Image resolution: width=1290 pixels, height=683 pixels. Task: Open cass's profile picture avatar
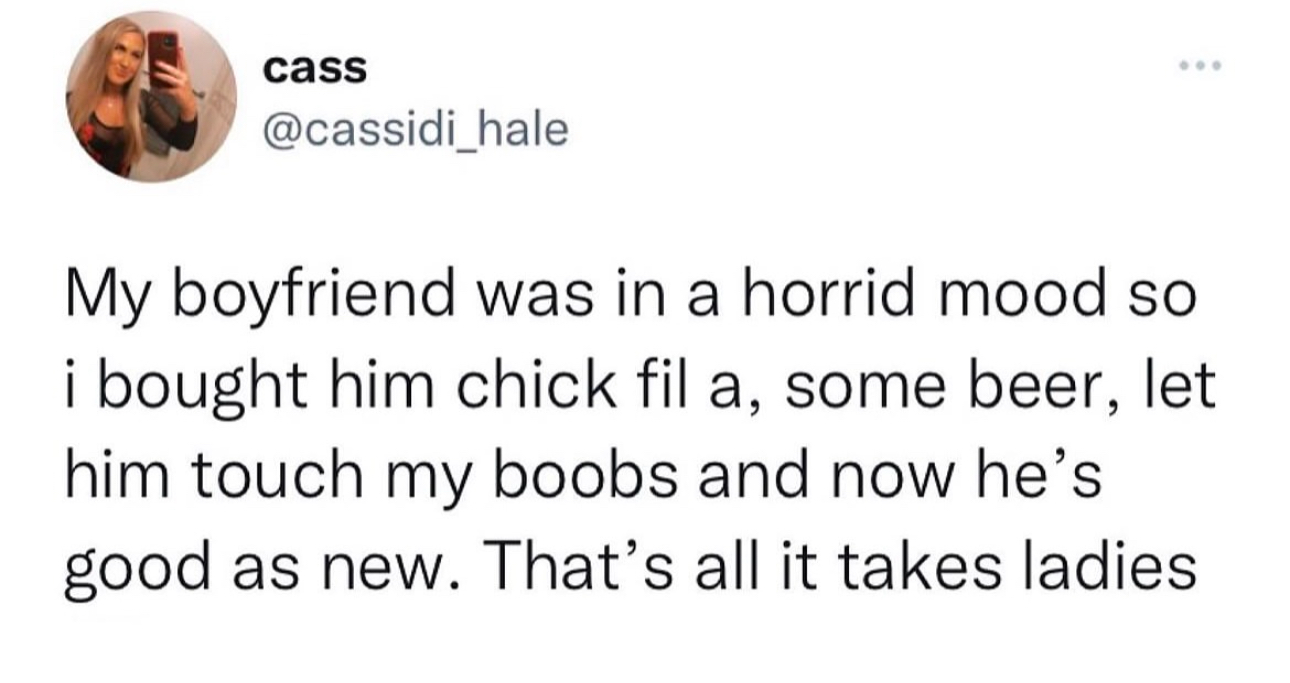pos(152,97)
